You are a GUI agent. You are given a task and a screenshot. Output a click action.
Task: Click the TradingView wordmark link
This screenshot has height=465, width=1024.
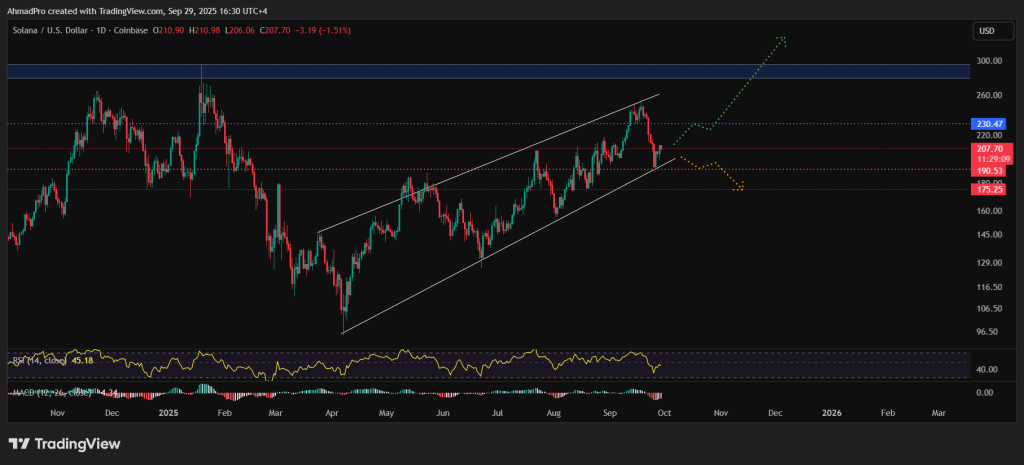[76, 444]
